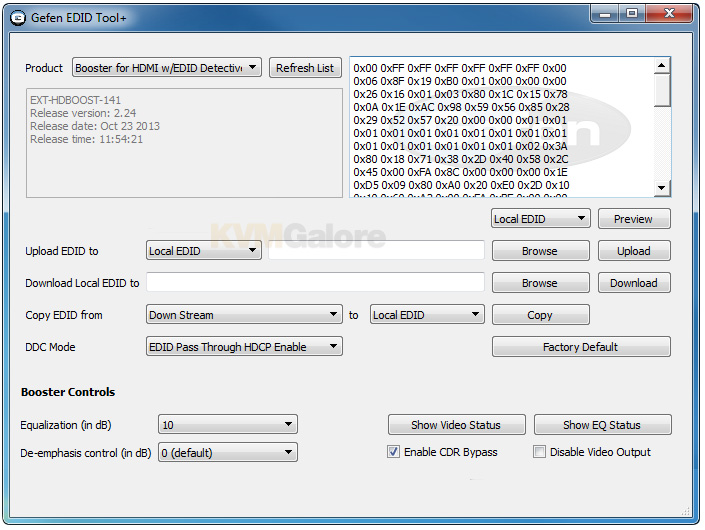Click the Show EQ Status button
Image resolution: width=705 pixels, height=530 pixels.
click(x=602, y=425)
